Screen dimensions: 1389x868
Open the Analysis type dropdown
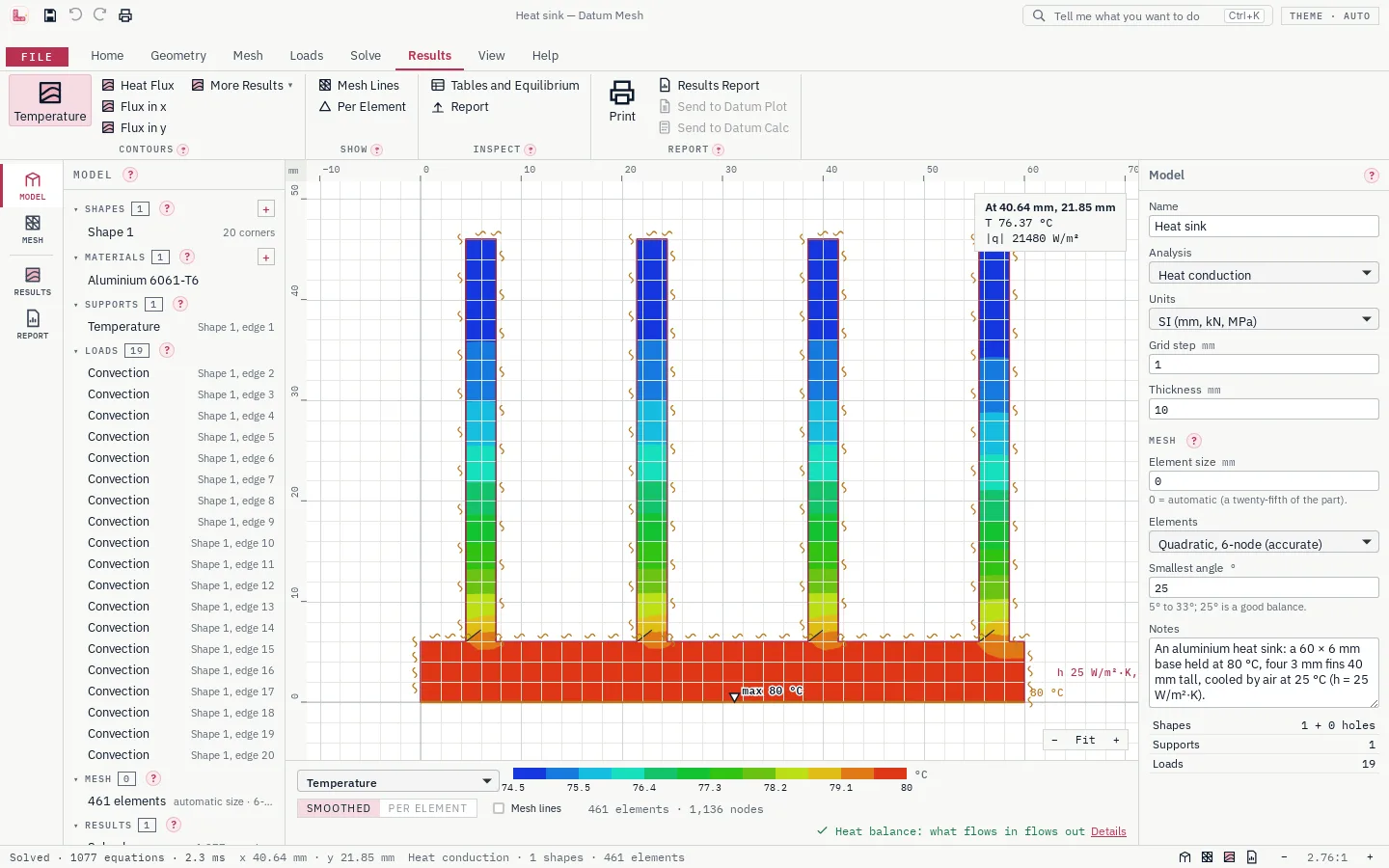click(x=1264, y=274)
